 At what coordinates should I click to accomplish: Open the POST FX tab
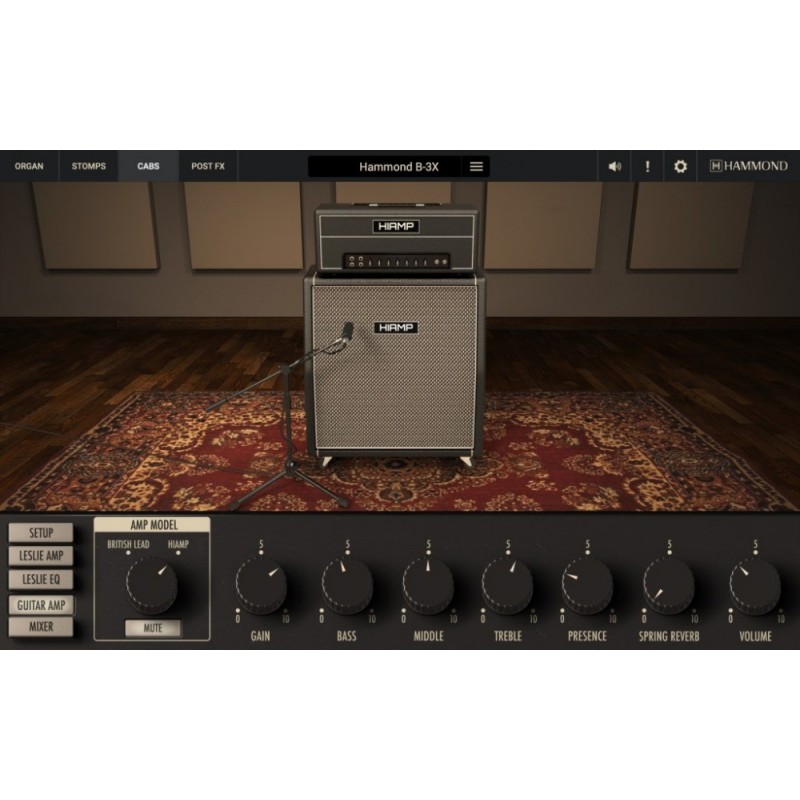[207, 166]
